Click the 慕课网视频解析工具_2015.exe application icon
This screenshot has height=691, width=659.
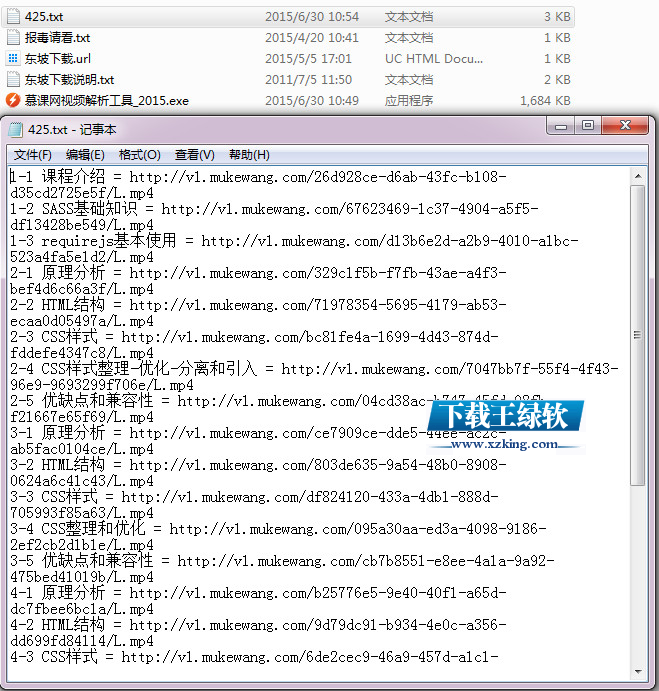pos(13,100)
